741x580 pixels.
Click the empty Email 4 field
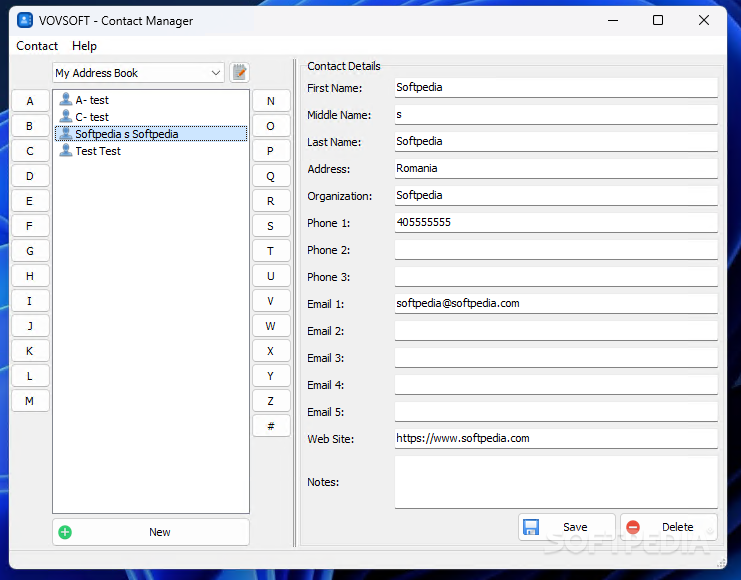tap(556, 384)
